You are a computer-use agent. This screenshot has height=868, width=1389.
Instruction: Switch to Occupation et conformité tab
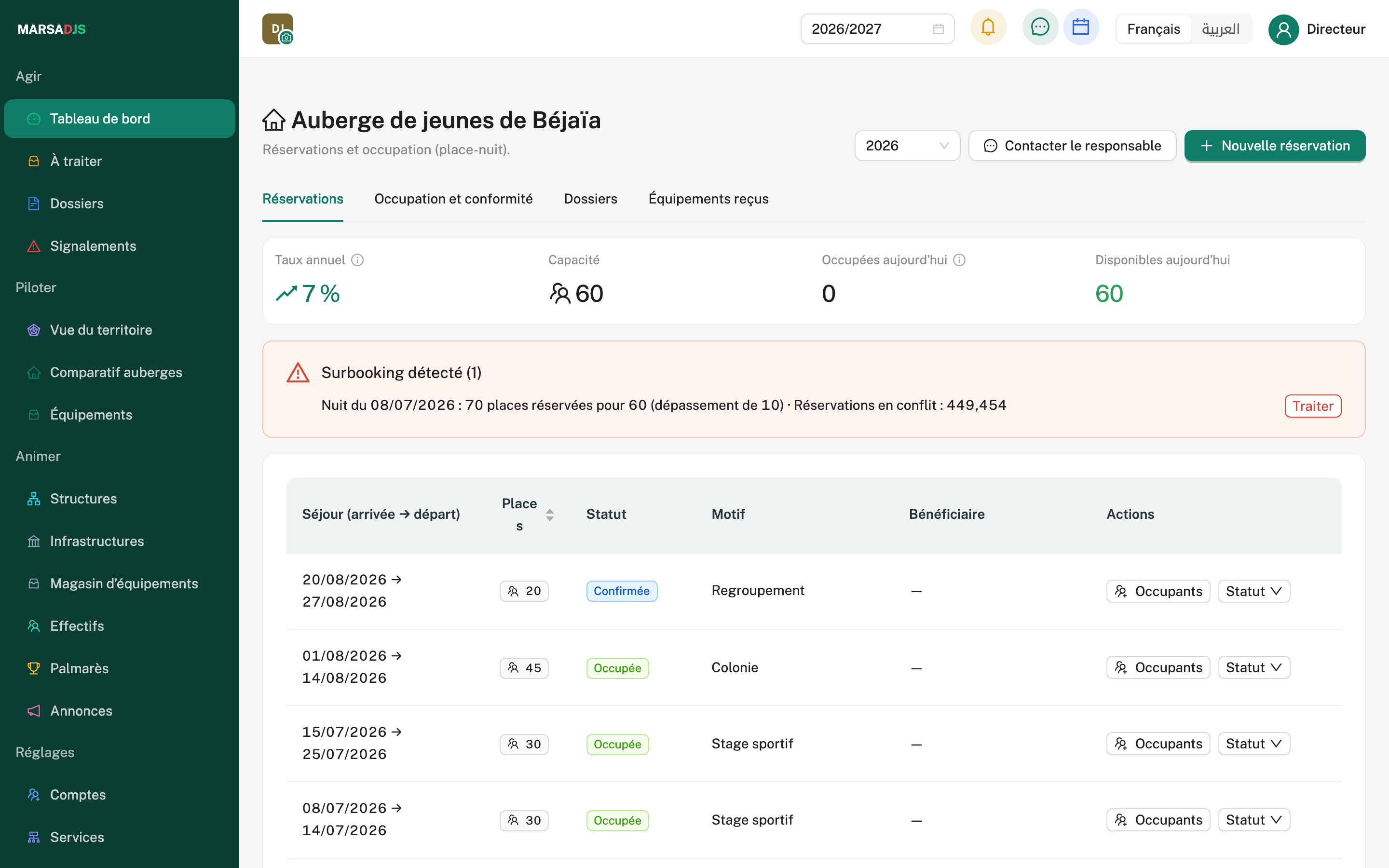(x=453, y=199)
